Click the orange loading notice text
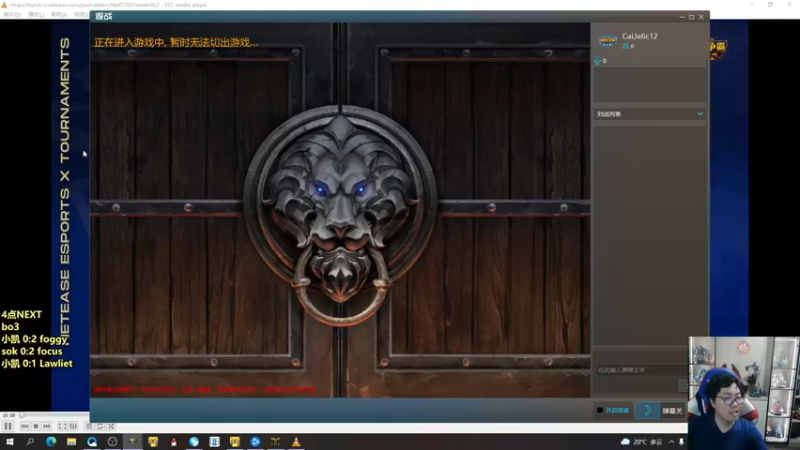 click(x=176, y=42)
